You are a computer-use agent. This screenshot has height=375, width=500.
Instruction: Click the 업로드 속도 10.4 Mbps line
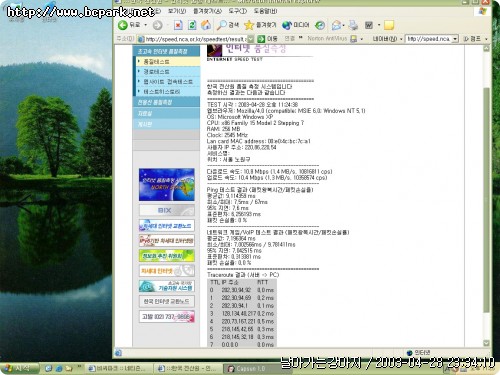[x=267, y=178]
